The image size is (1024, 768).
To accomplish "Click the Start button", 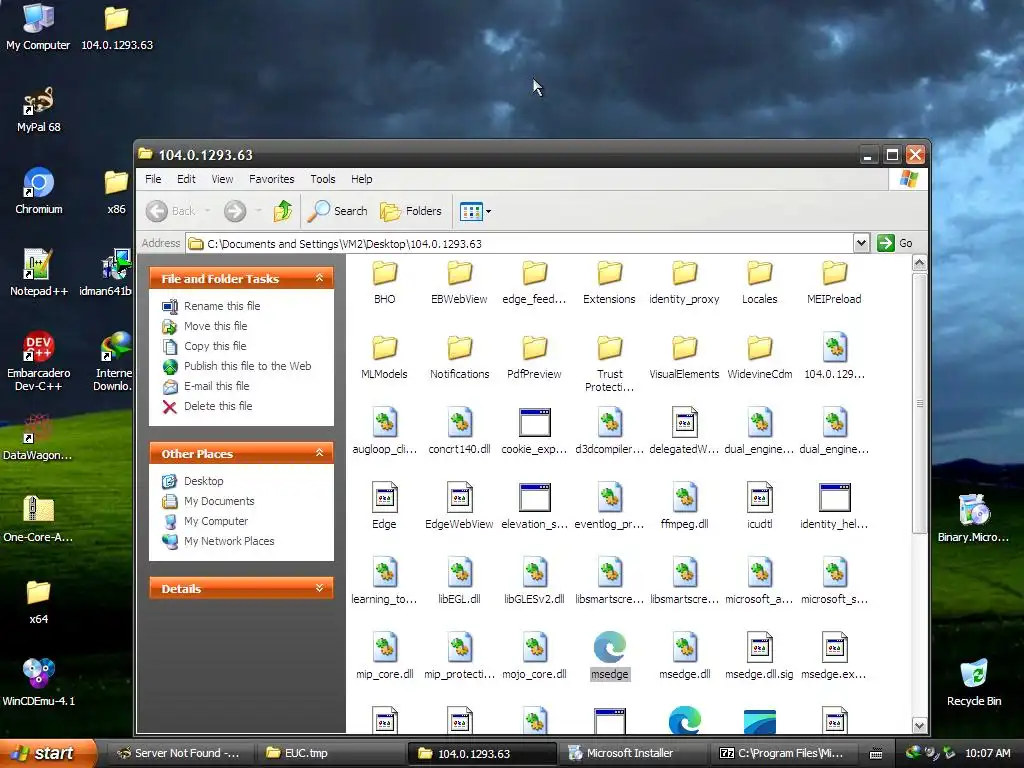I will tap(46, 753).
